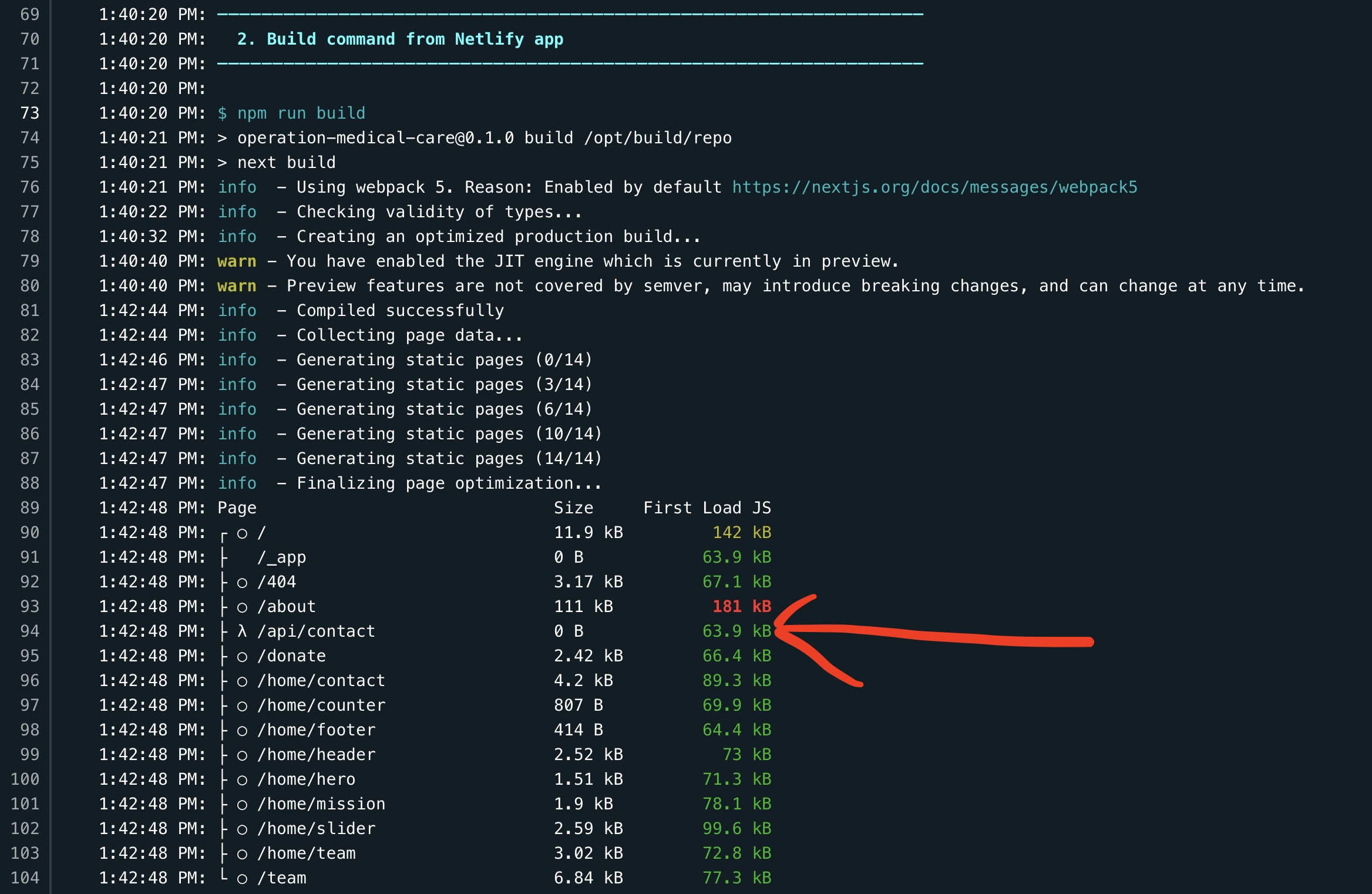Click the 11.9 kB size of root page
The width and height of the screenshot is (1372, 894).
coord(589,533)
